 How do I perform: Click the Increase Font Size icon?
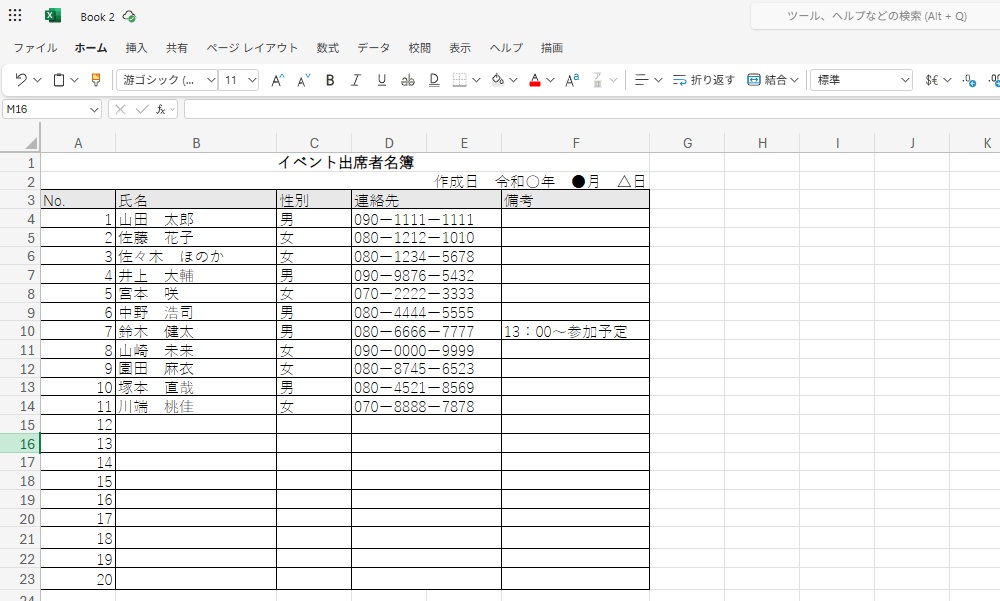(x=278, y=80)
